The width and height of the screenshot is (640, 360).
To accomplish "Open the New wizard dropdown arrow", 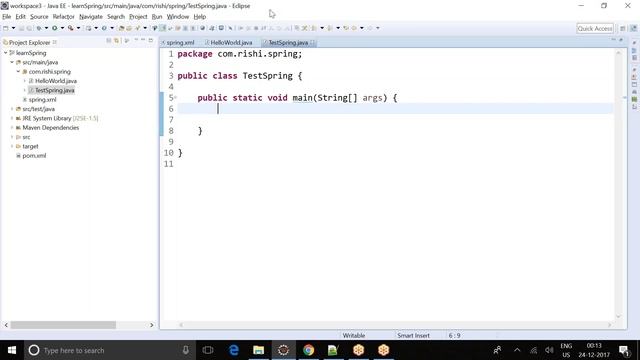I will pyautogui.click(x=13, y=28).
